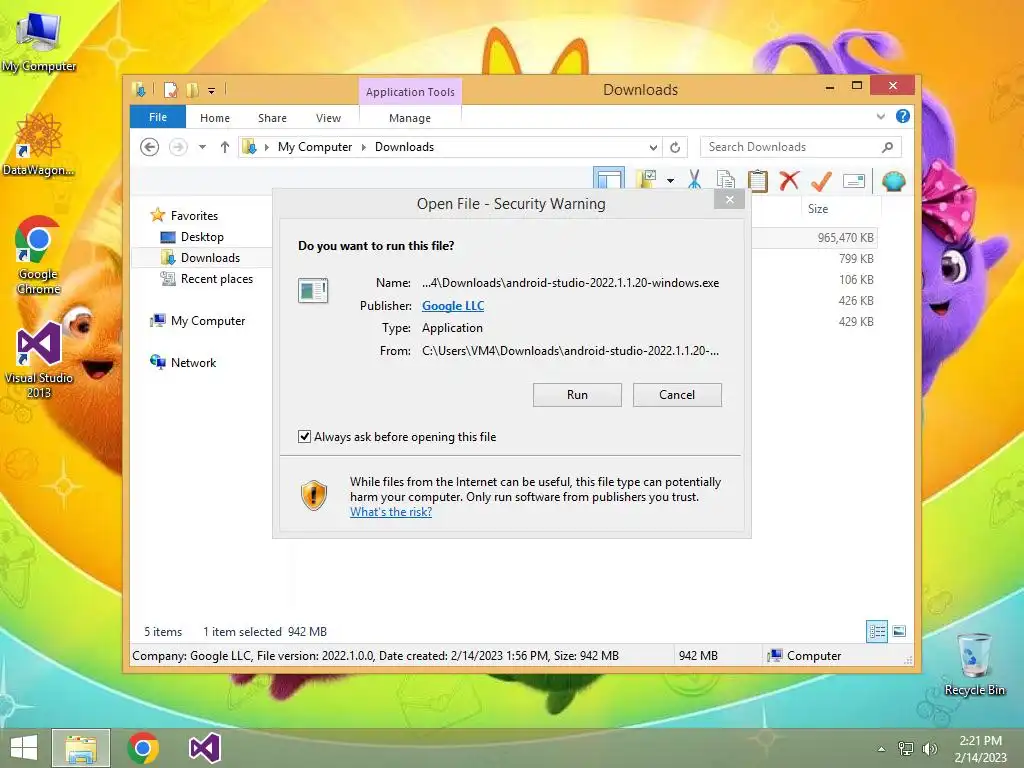This screenshot has width=1024, height=768.
Task: Expand the chevron after My Computer breadcrumb
Action: (x=364, y=148)
